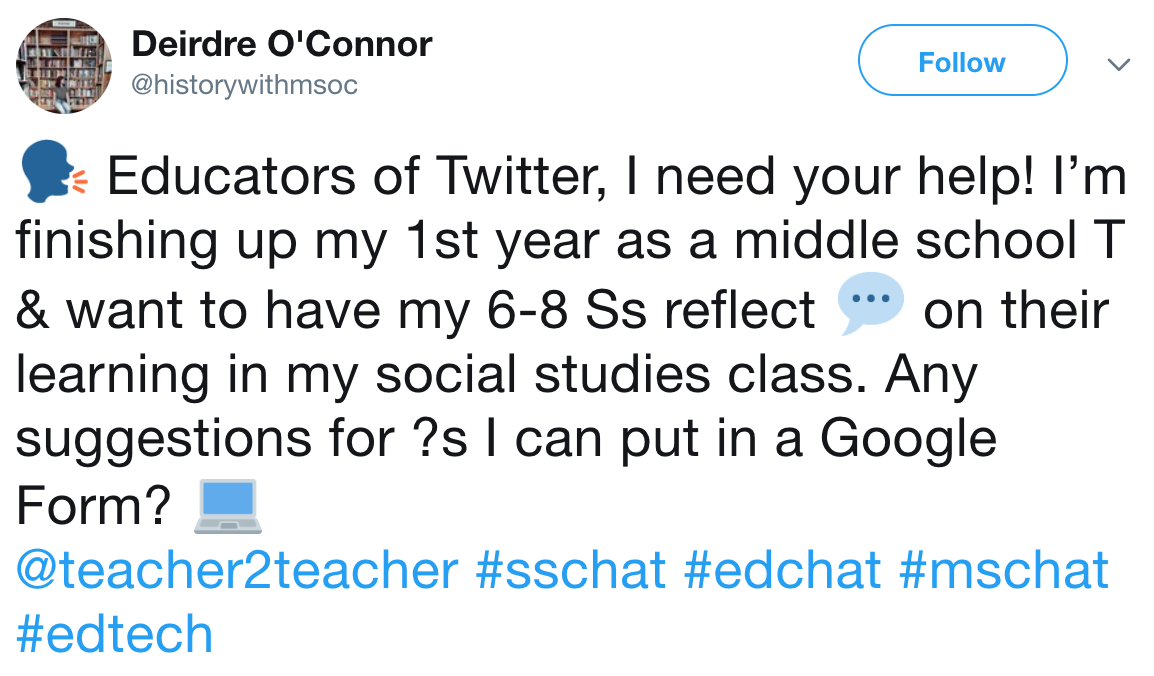Click the laptop emoji after Form?
This screenshot has height=676, width=1154.
(227, 505)
